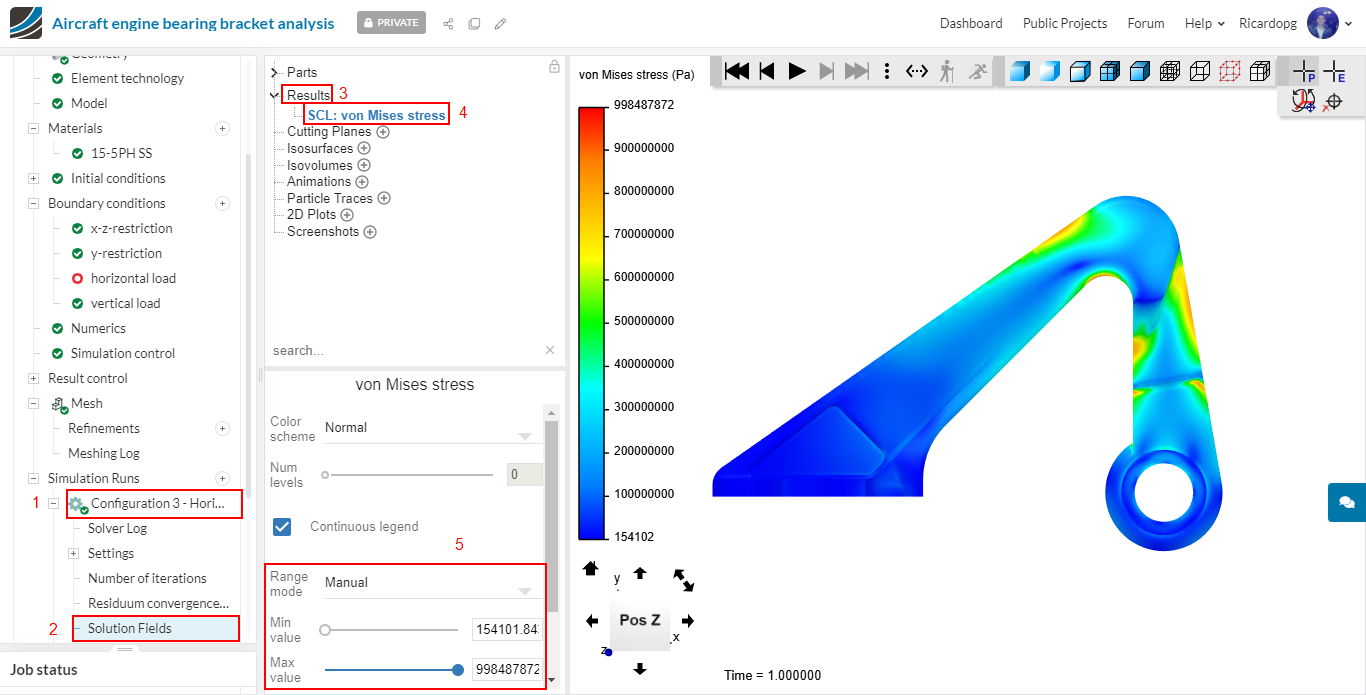Open animation options three-dot menu

point(887,71)
